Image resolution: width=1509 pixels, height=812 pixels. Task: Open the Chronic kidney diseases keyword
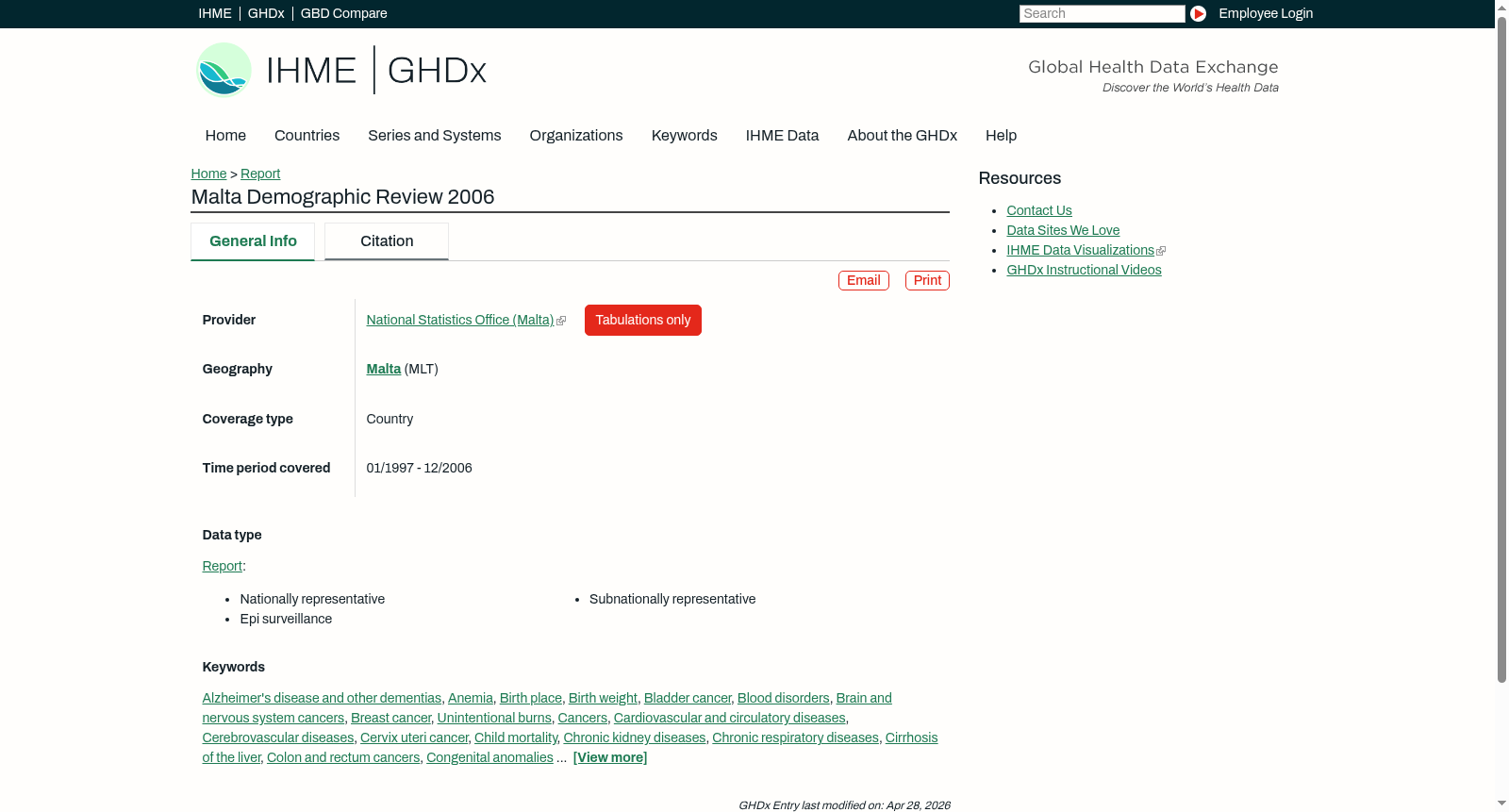coord(635,737)
